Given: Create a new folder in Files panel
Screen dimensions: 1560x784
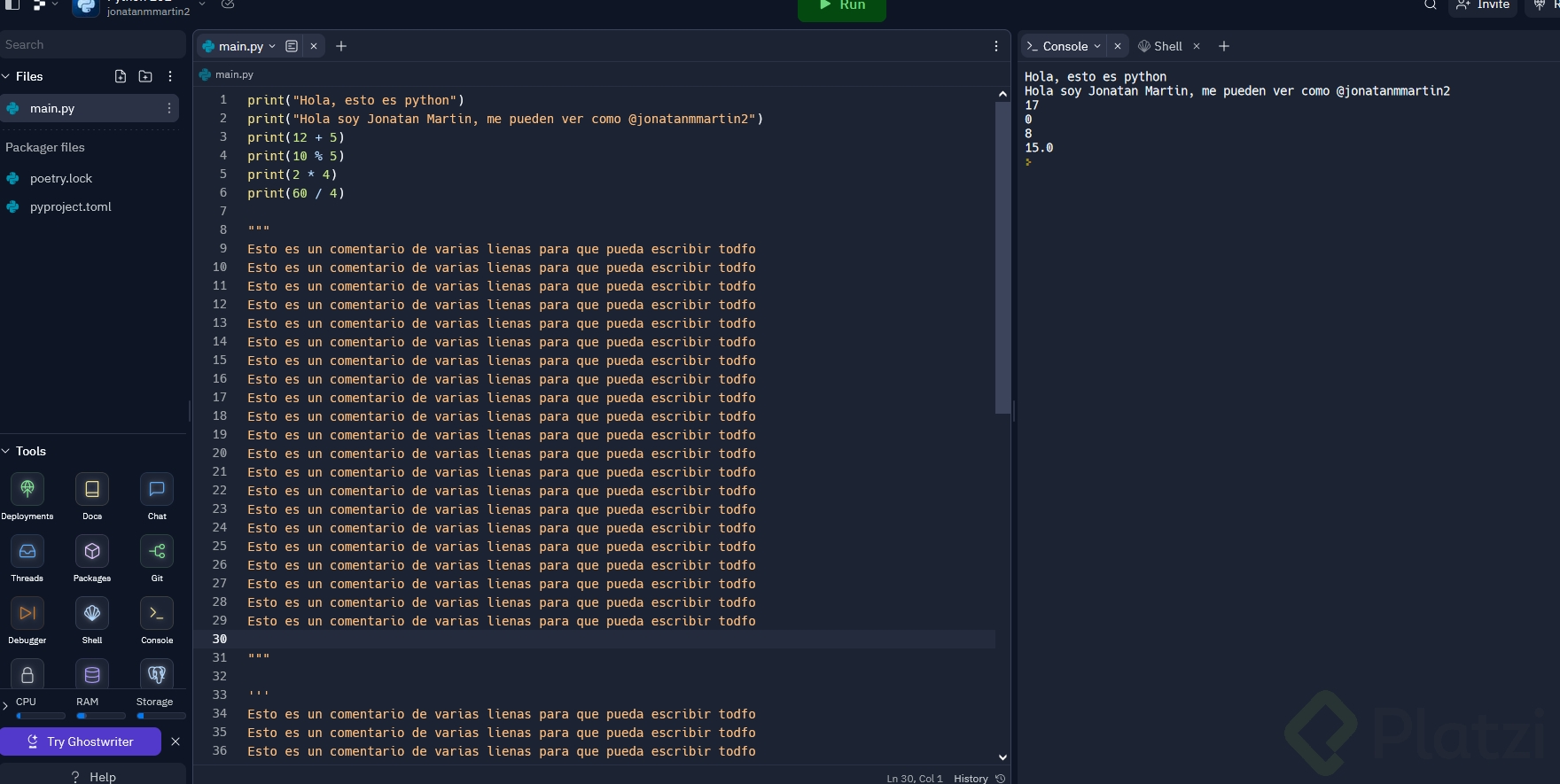Looking at the screenshot, I should click(145, 76).
